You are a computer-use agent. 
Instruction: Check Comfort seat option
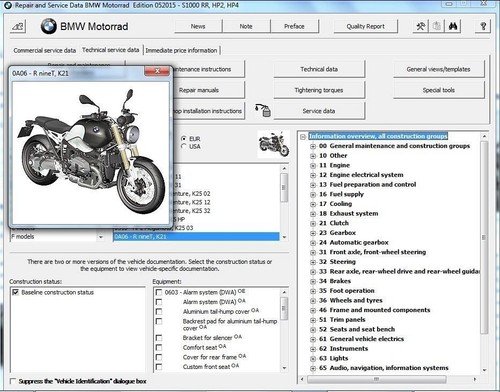pos(159,347)
